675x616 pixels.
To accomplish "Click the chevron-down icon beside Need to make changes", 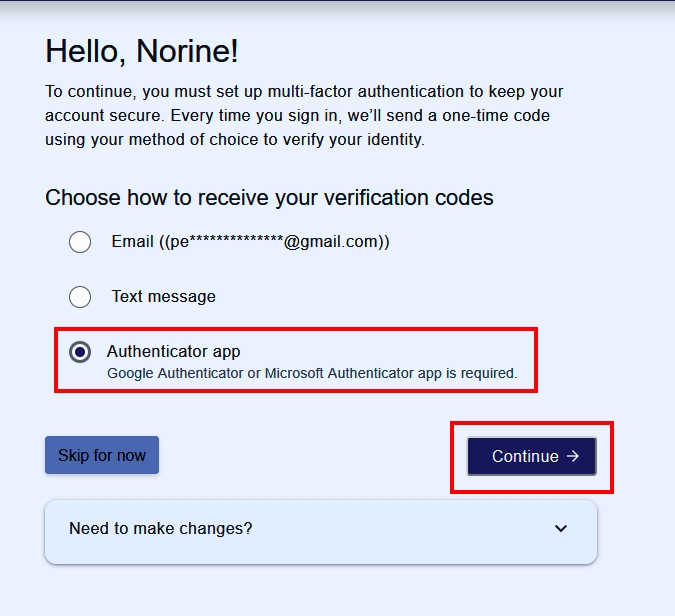I will pyautogui.click(x=560, y=528).
